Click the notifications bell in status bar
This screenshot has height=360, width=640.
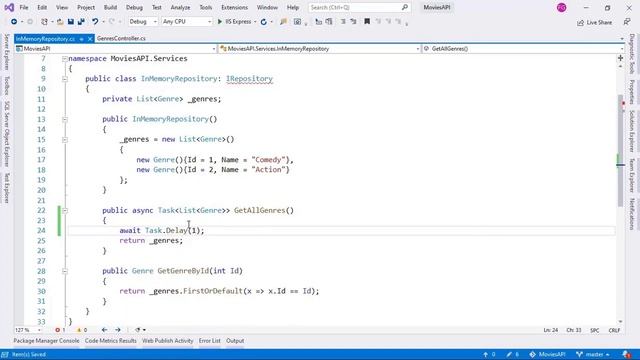pos(627,355)
